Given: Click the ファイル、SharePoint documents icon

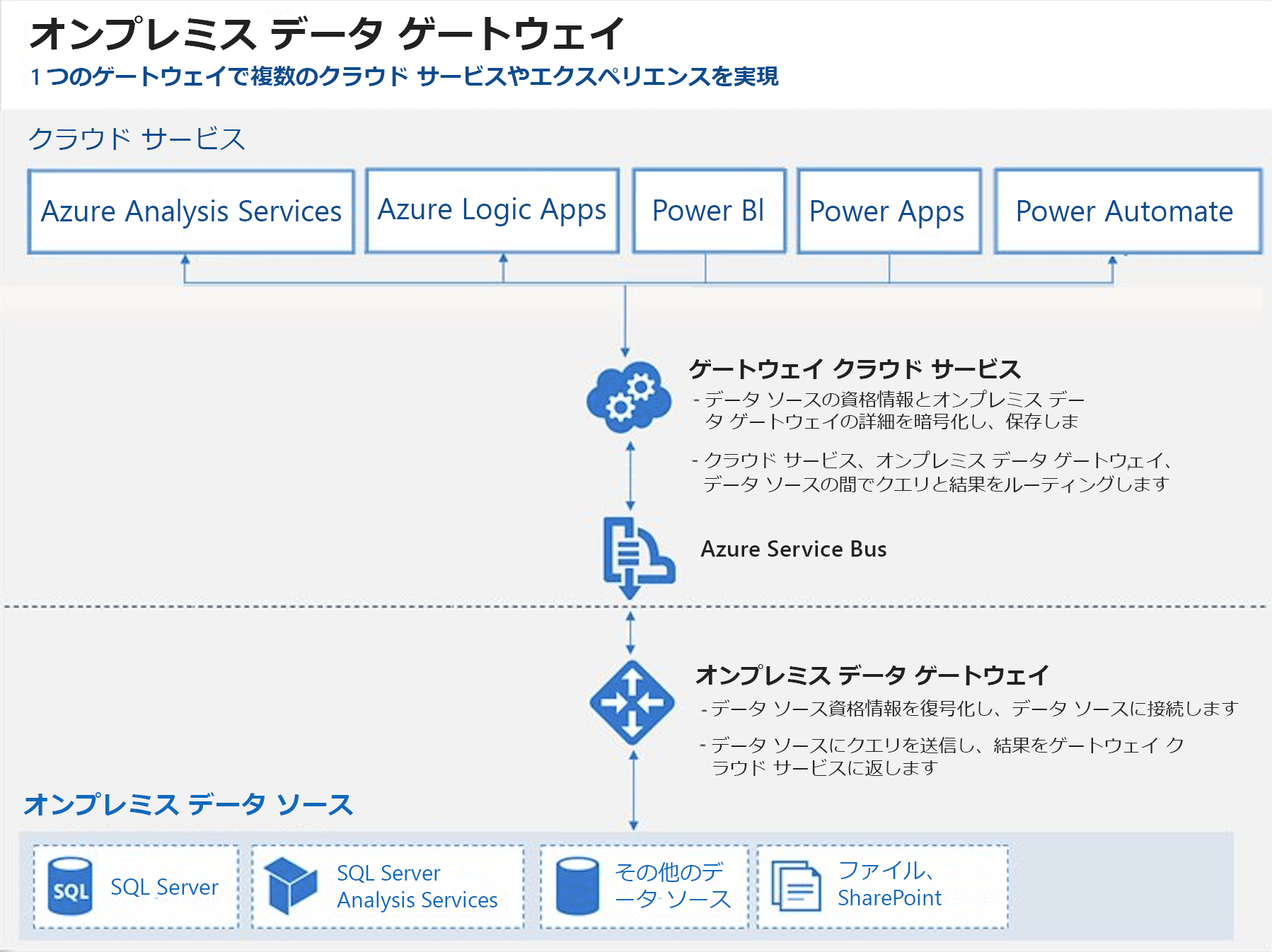Looking at the screenshot, I should (x=796, y=886).
